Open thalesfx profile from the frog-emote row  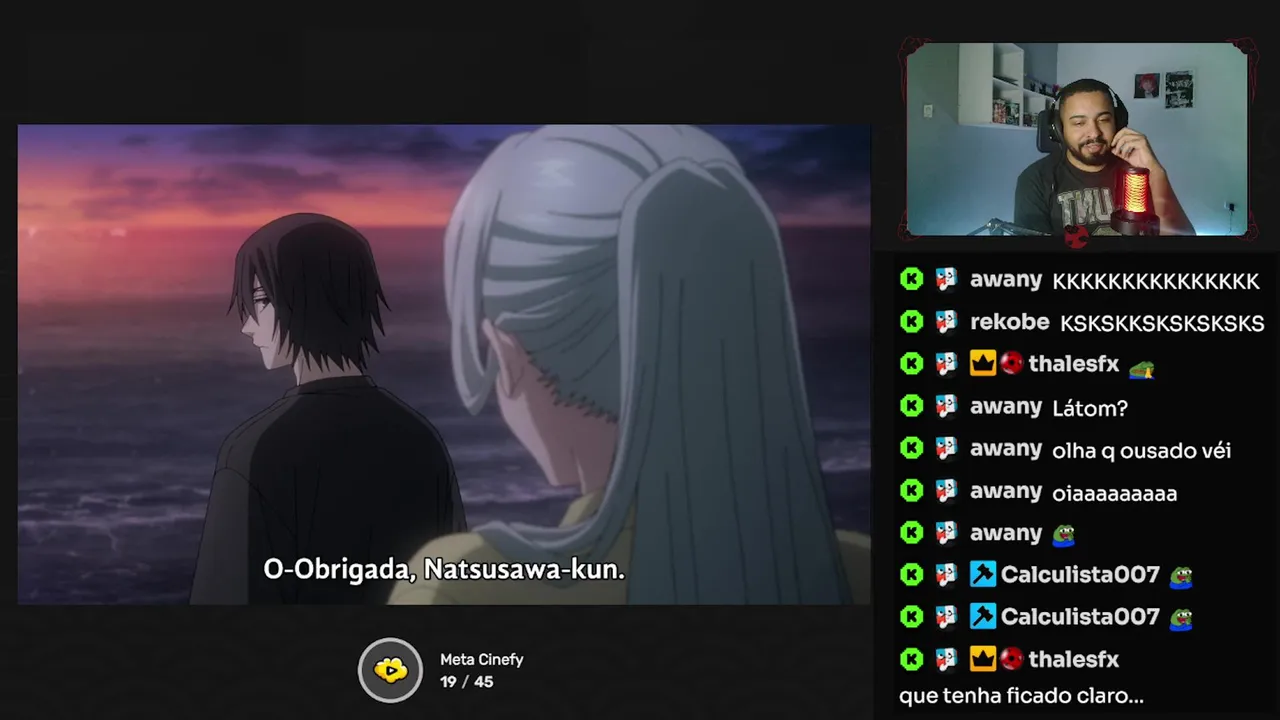1073,364
